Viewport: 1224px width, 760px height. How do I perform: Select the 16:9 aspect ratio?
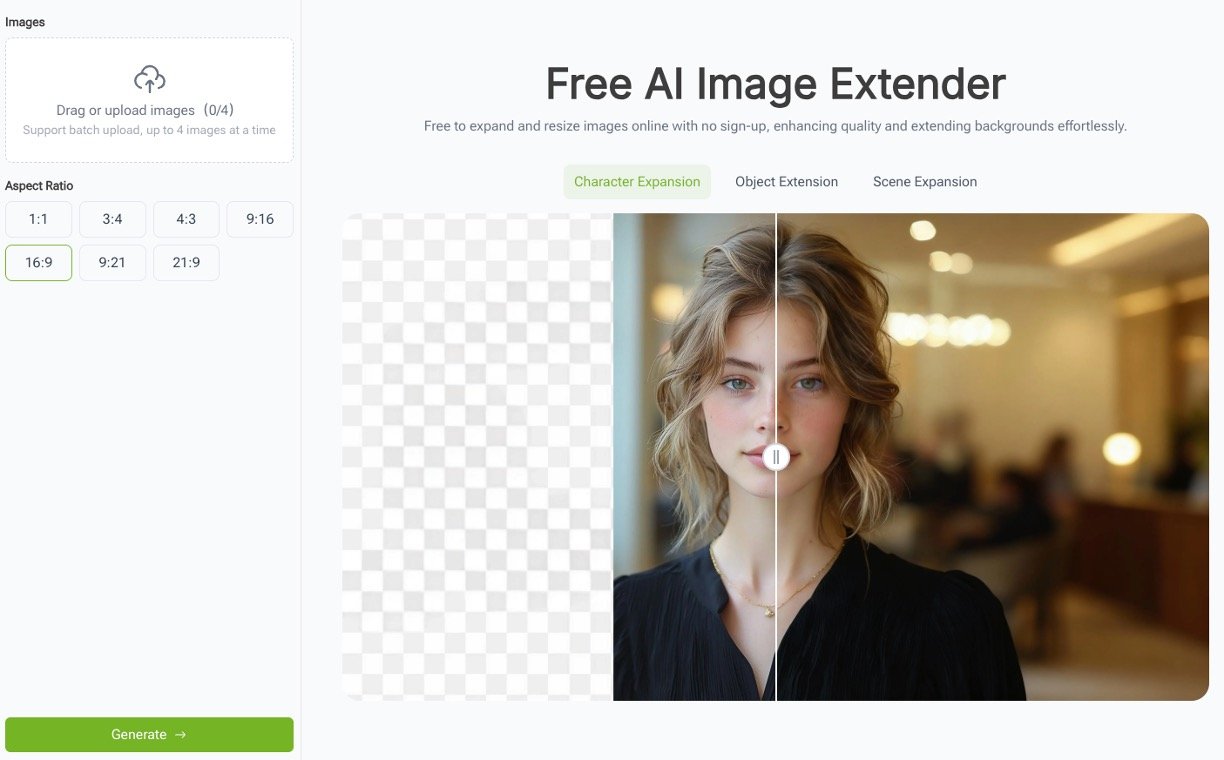point(38,262)
